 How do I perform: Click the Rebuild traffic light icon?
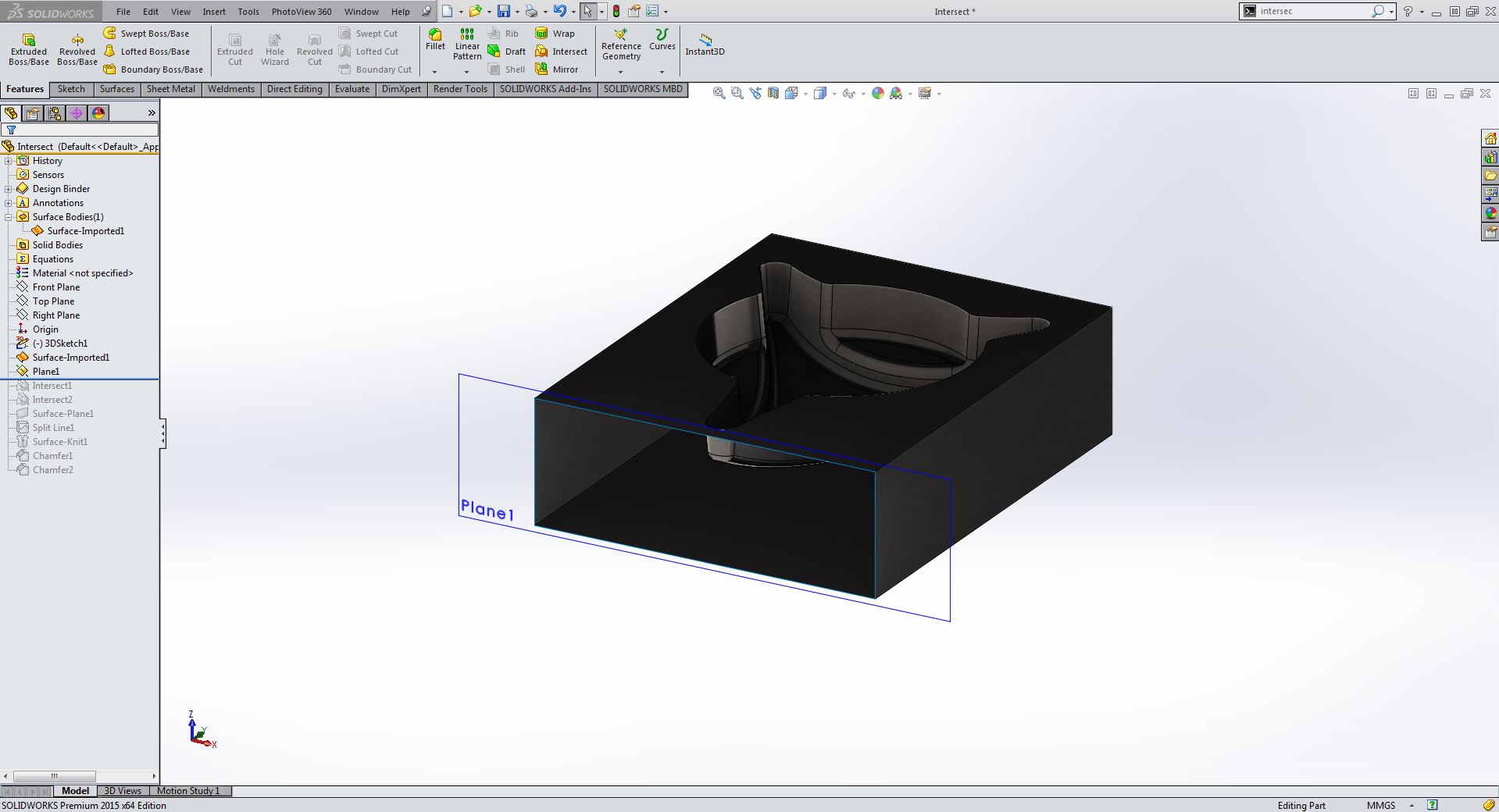pos(616,12)
